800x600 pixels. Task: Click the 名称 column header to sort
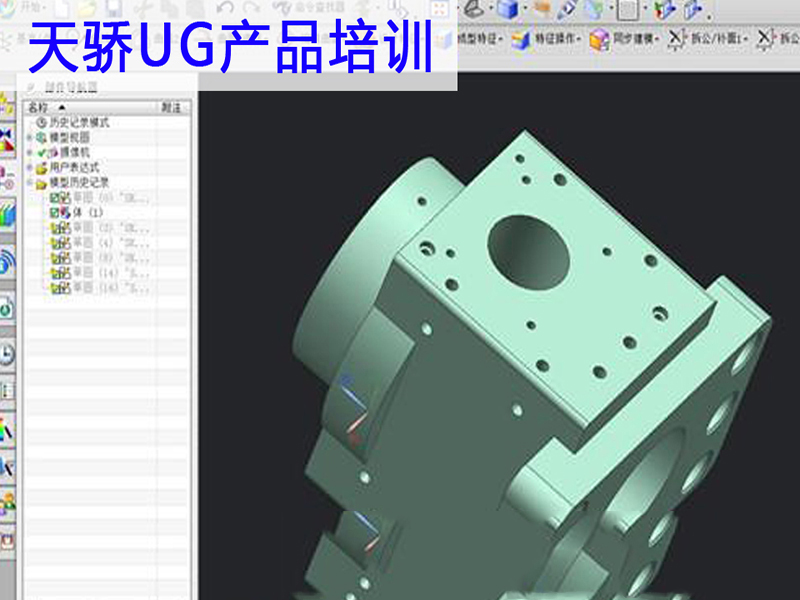(38, 107)
